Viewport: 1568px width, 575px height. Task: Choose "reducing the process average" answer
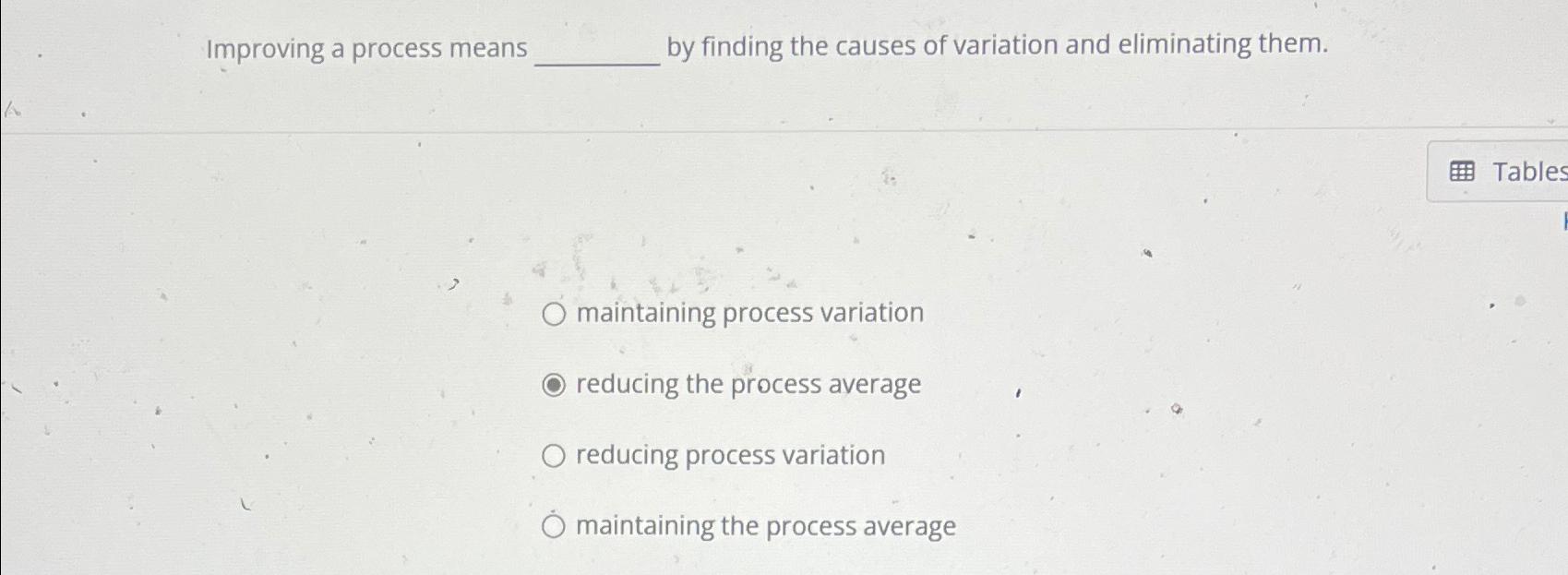click(555, 385)
